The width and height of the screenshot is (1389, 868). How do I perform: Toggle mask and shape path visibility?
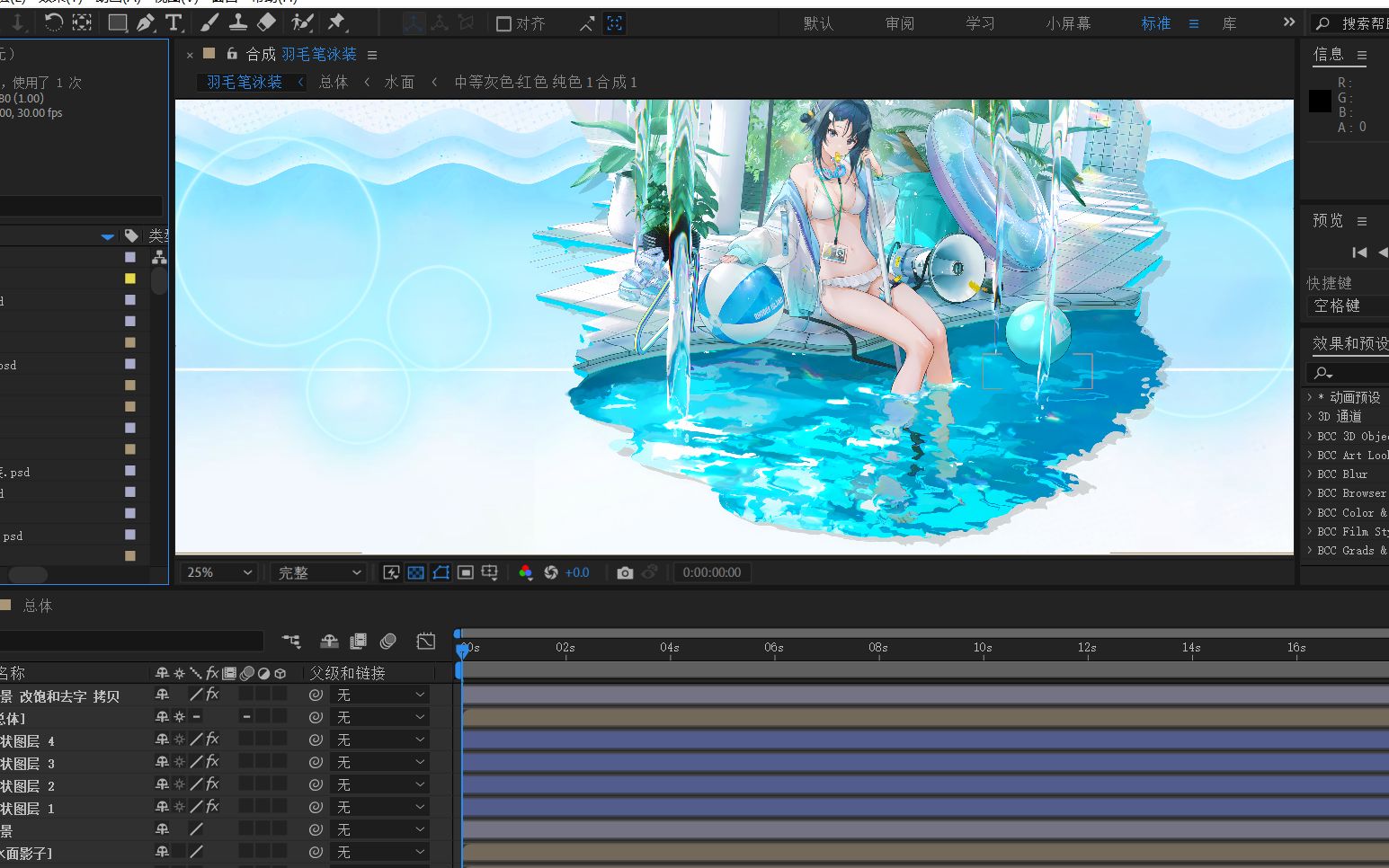tap(441, 572)
